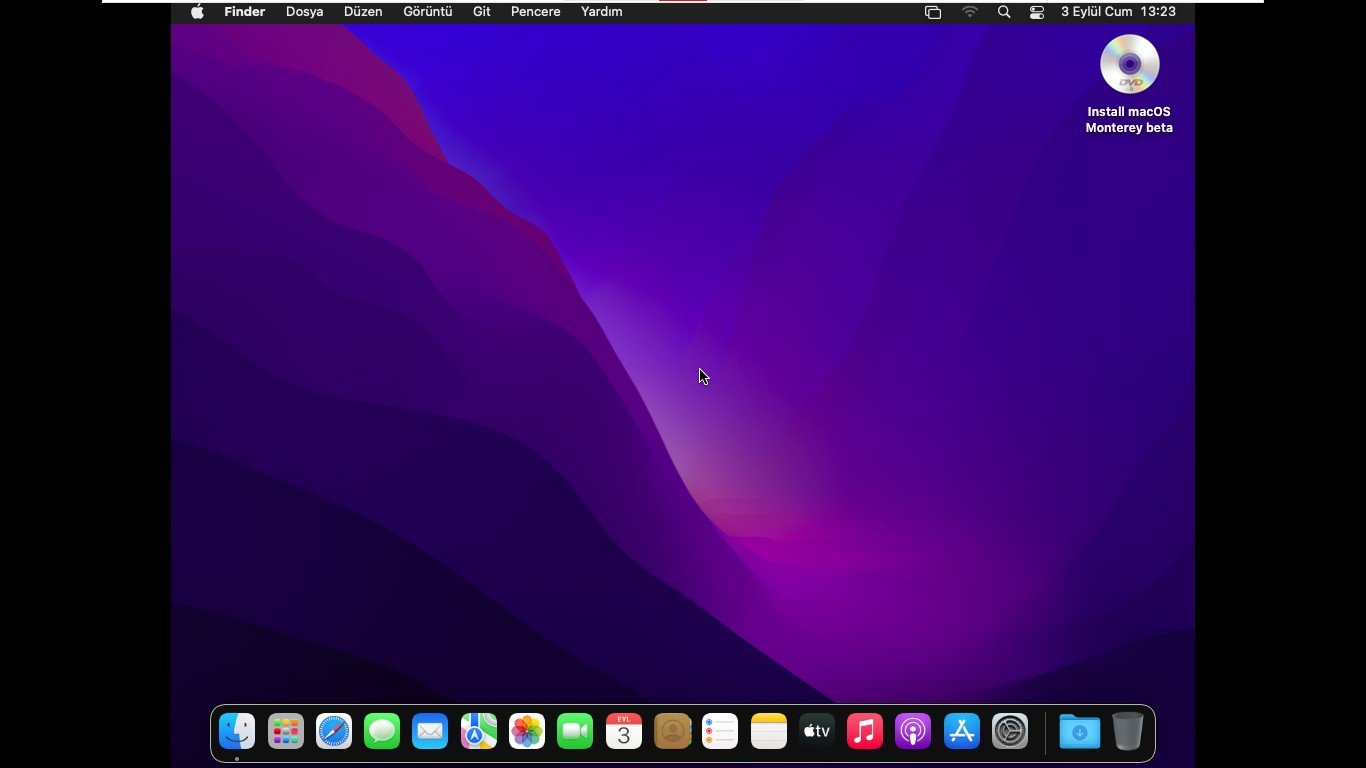Open the Trash in the Dock
1366x768 pixels.
(1127, 732)
